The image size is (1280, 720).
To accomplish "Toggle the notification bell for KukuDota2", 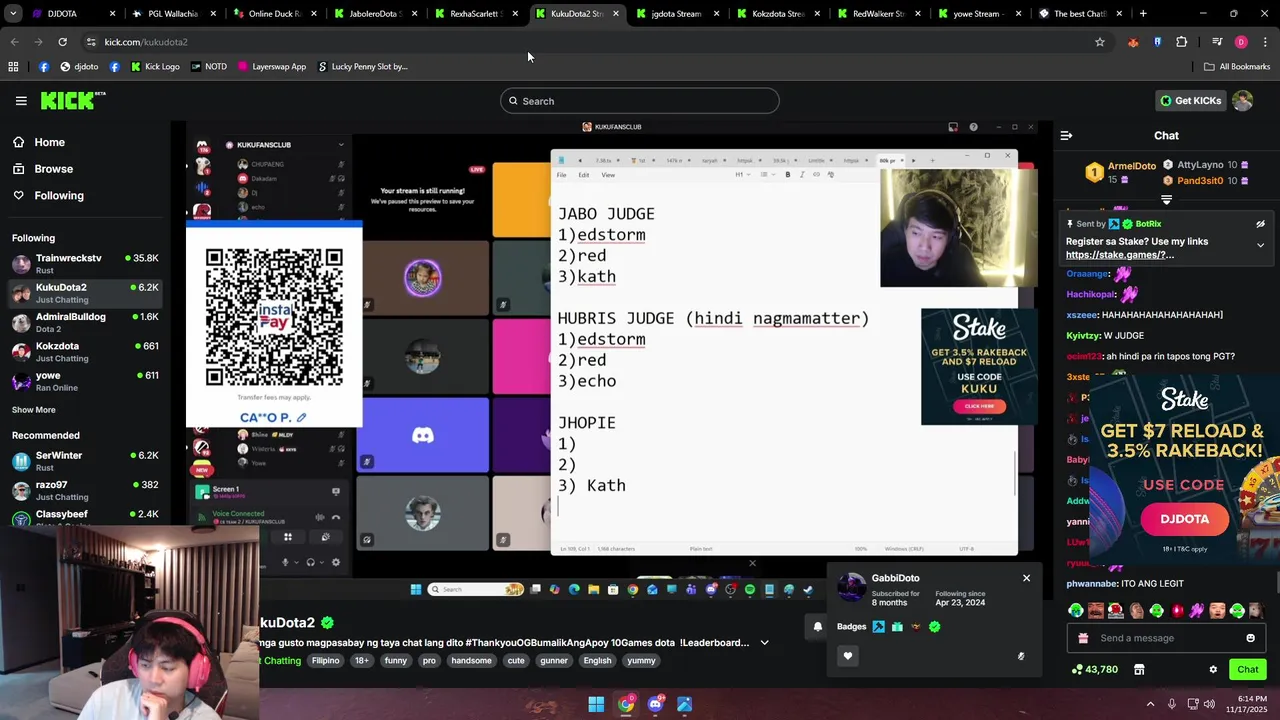I will coord(817,627).
